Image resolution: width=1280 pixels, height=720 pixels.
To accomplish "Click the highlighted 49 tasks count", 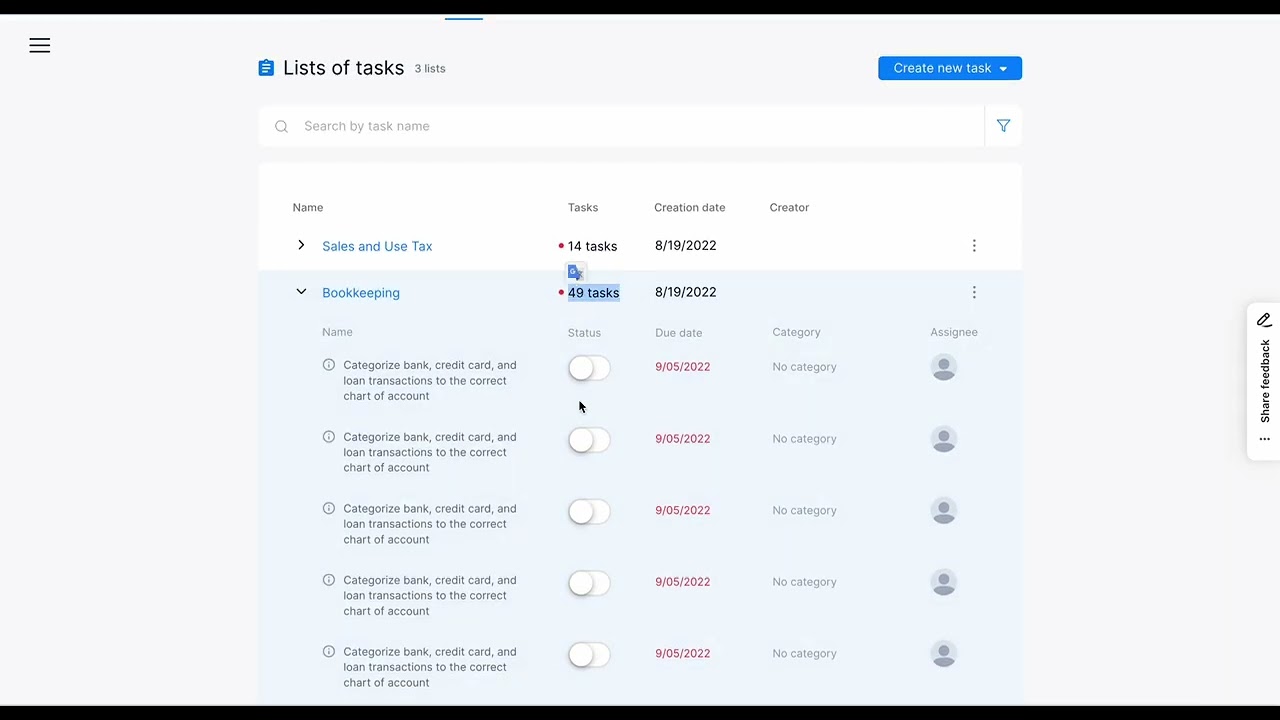I will [x=593, y=293].
